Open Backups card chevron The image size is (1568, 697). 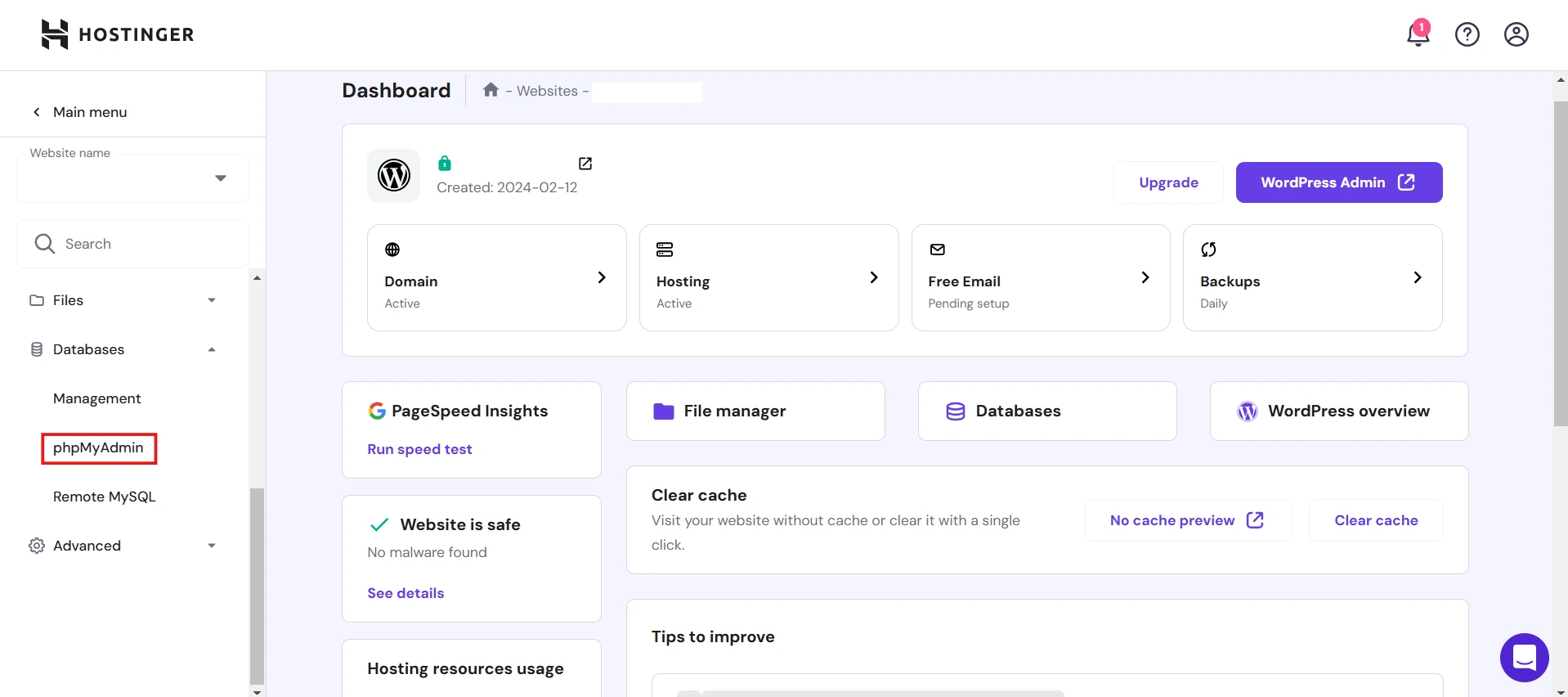[x=1418, y=277]
